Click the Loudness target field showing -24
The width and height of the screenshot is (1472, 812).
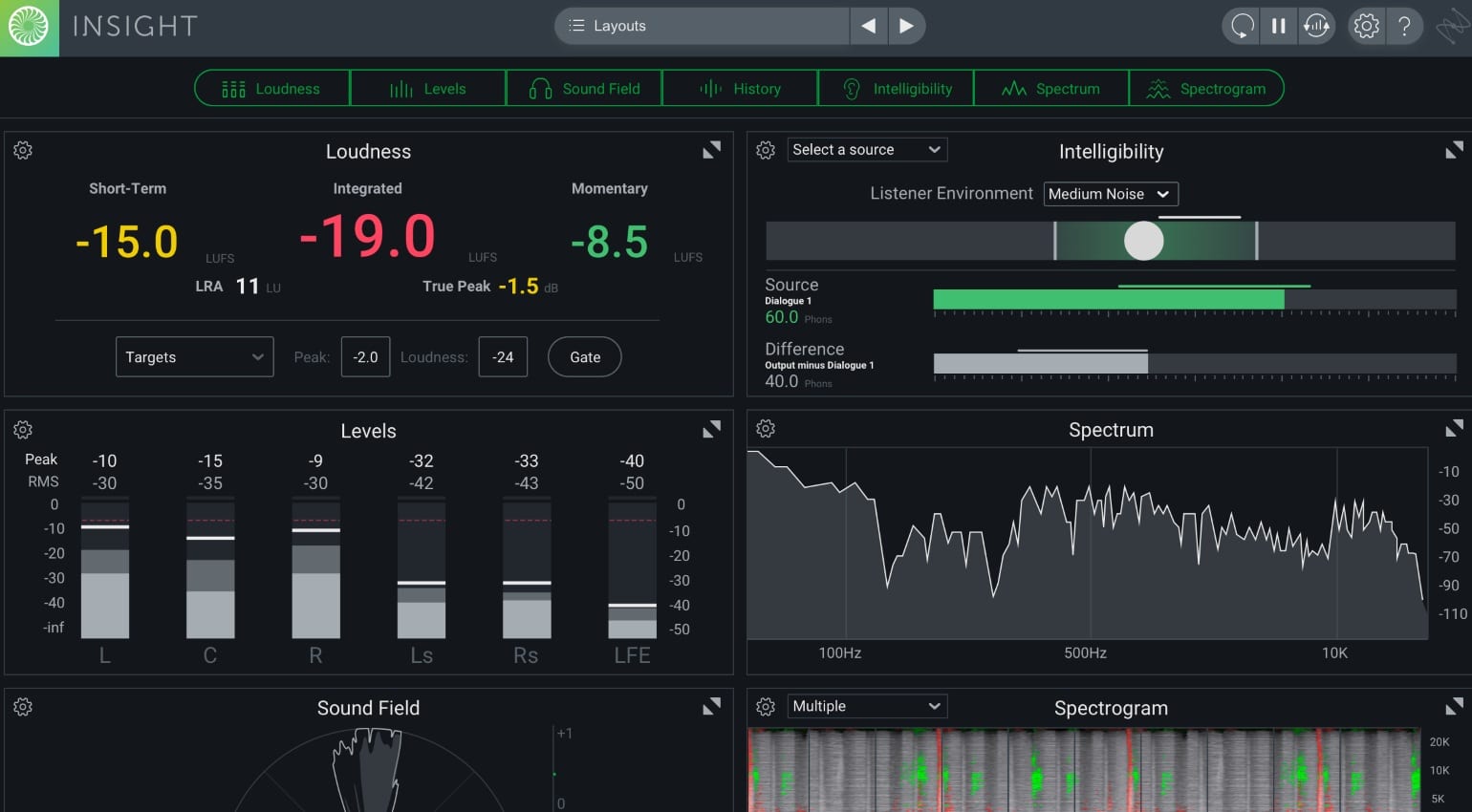coord(503,356)
